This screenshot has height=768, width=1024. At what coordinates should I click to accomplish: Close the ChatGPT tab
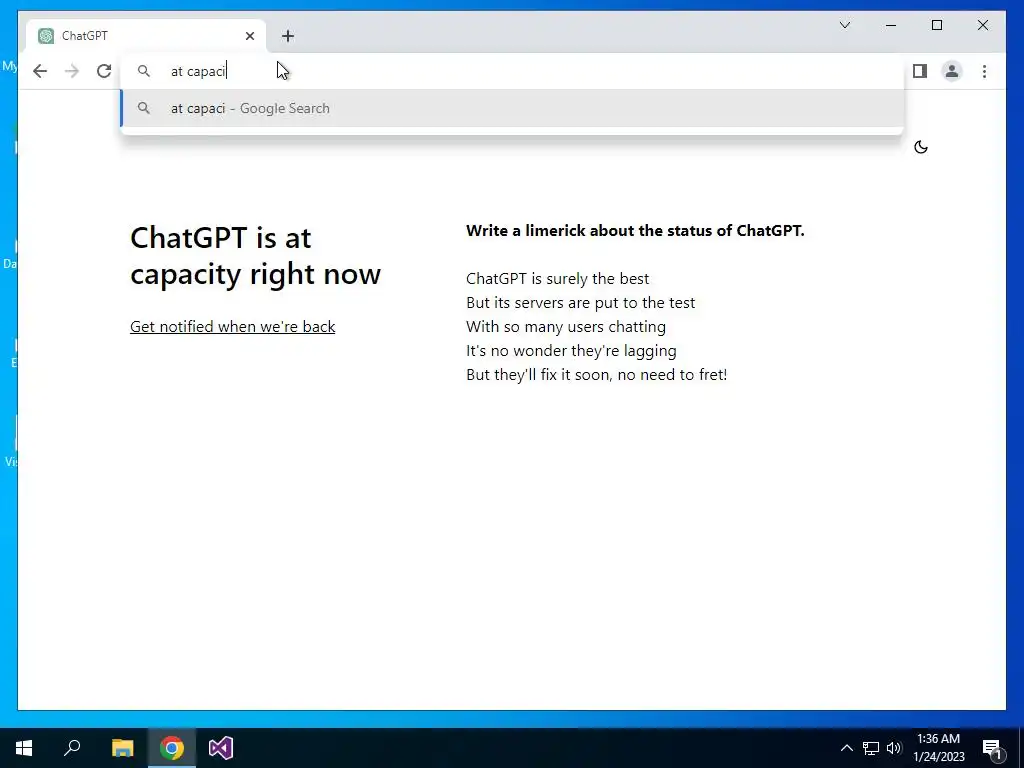click(x=249, y=36)
